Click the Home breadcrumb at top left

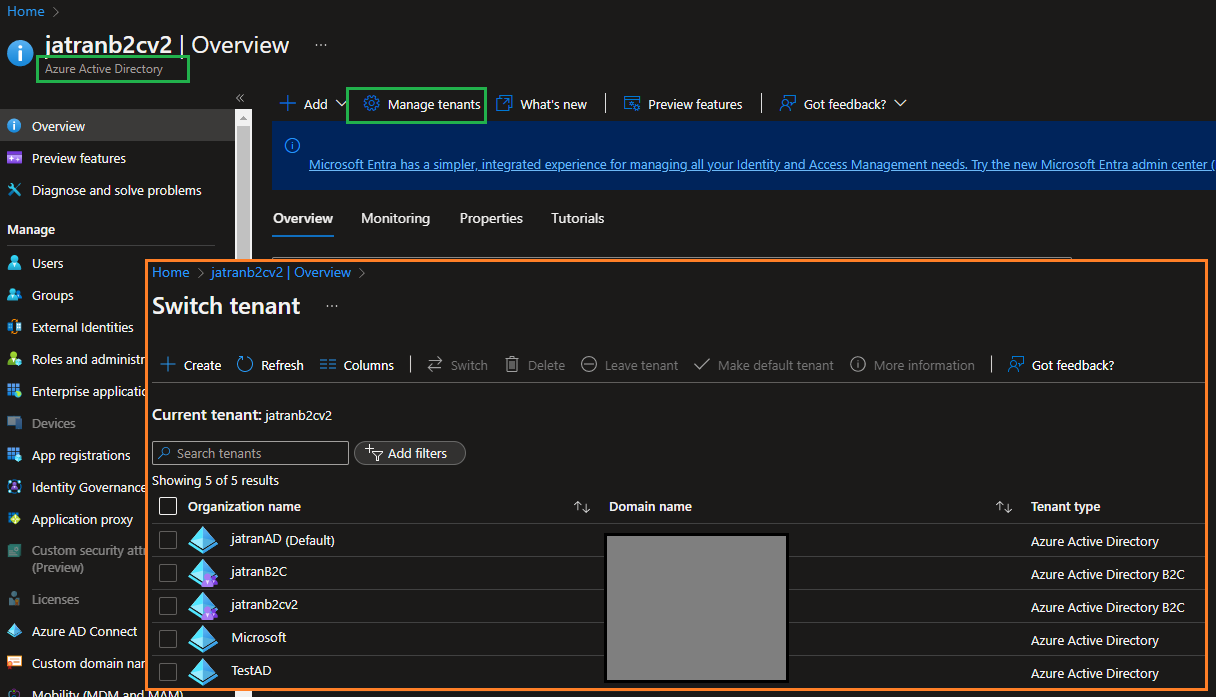pos(26,11)
